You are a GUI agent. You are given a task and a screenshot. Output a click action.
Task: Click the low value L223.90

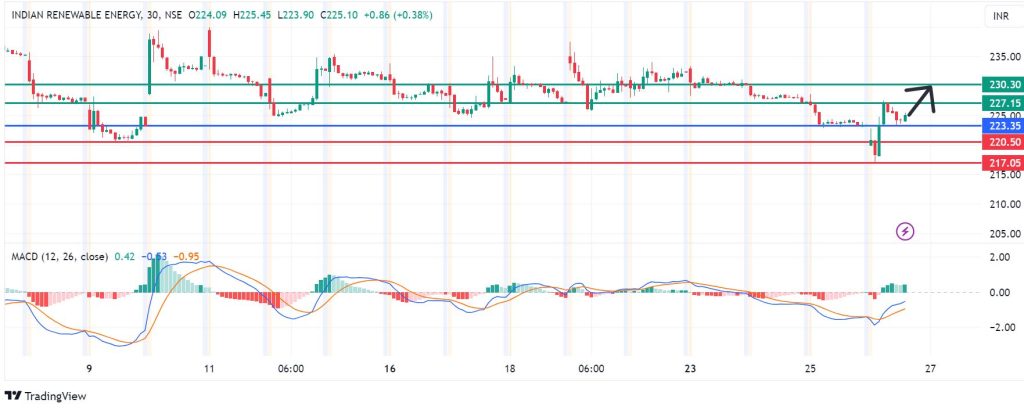pos(293,14)
